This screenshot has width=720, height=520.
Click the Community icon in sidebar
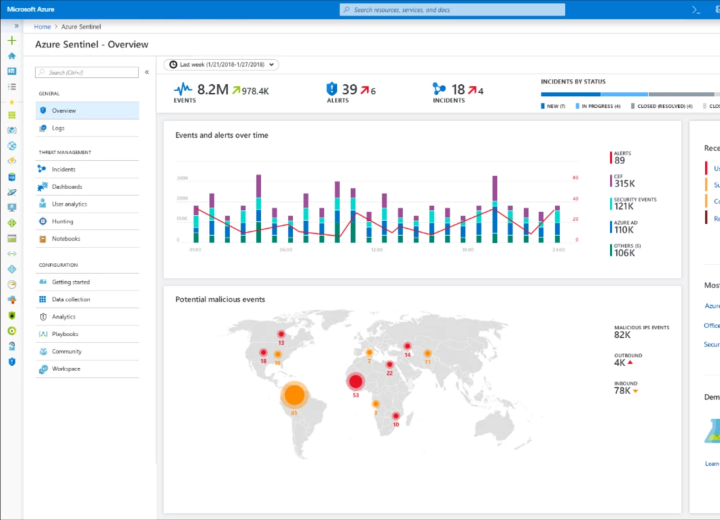[43, 351]
